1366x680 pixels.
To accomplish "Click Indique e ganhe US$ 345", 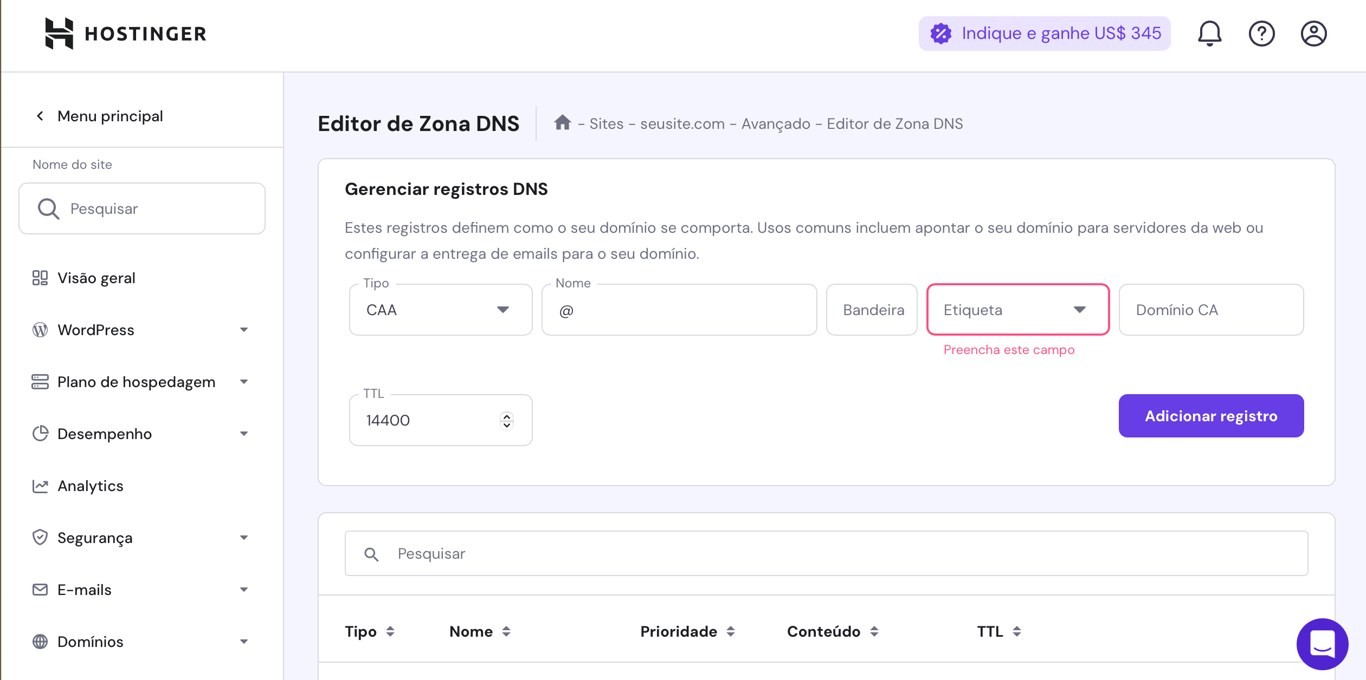I will [1044, 33].
